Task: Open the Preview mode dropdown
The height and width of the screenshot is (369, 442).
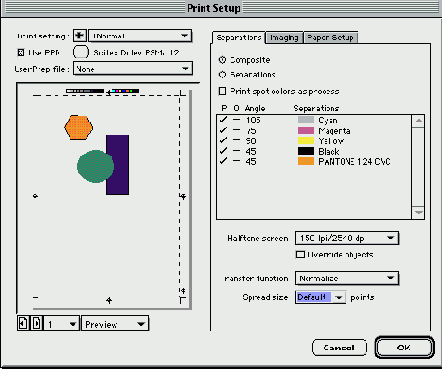Action: pos(115,323)
